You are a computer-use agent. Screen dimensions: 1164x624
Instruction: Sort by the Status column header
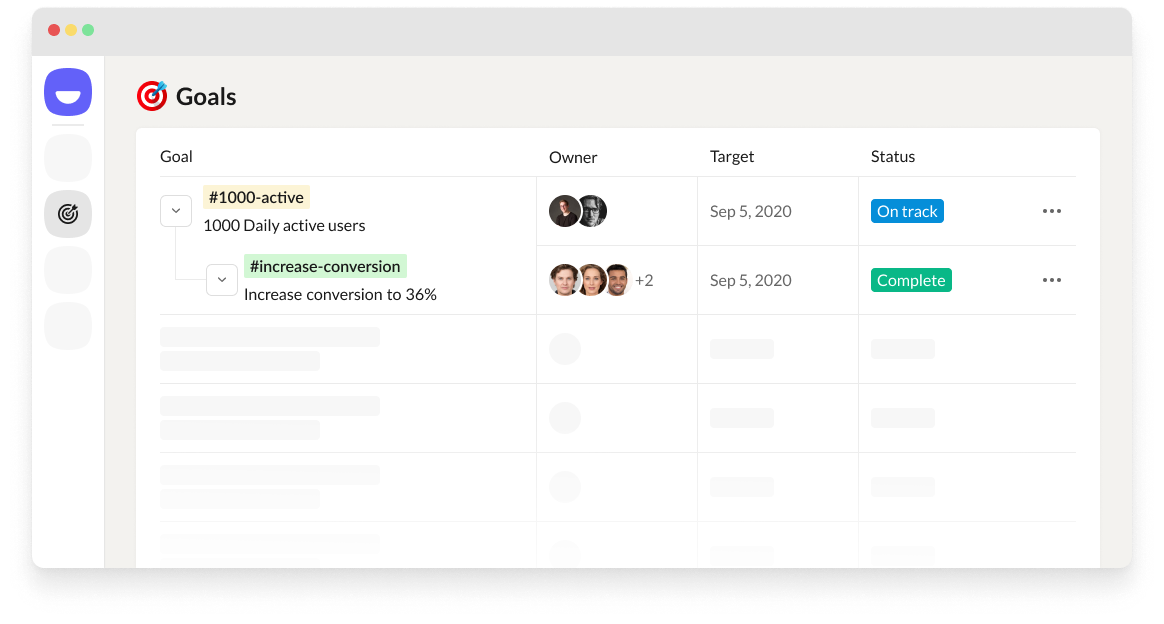(x=893, y=157)
